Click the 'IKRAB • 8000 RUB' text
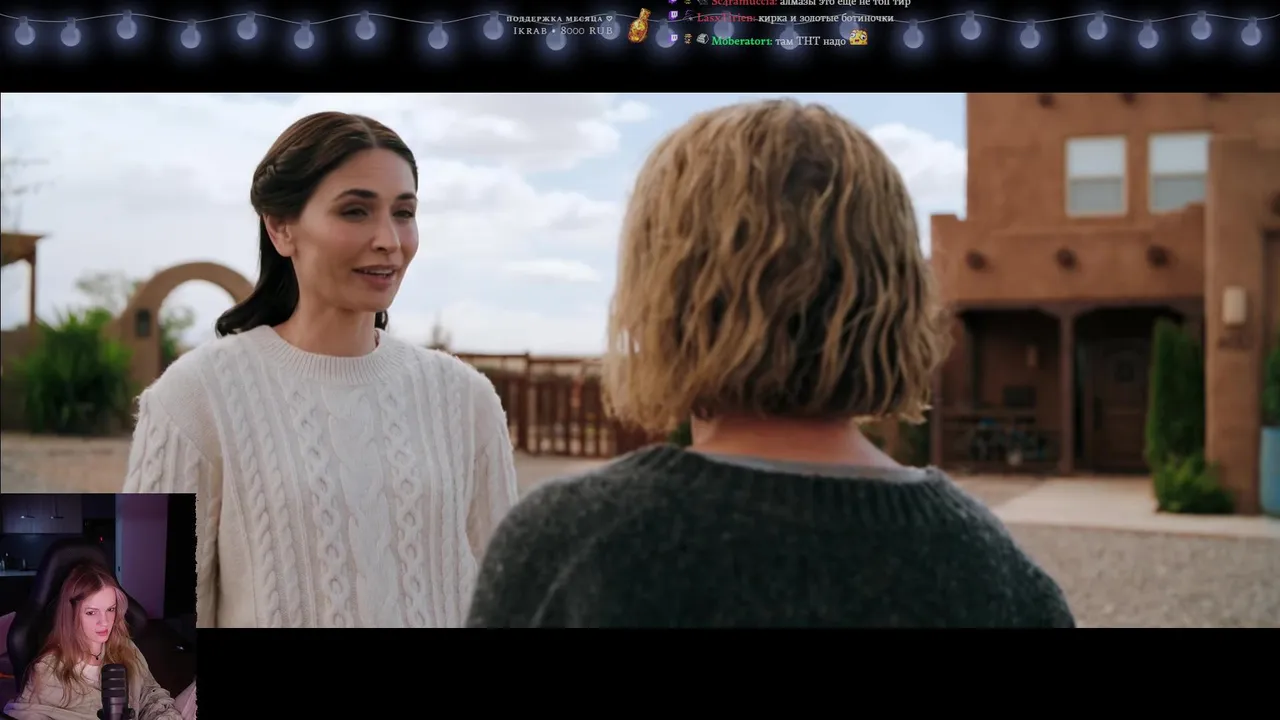Screen dimensions: 1280x720 563,31
